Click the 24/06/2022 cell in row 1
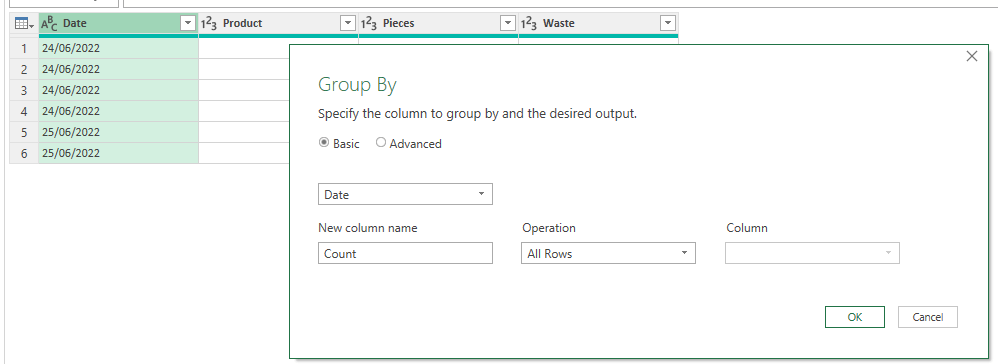Viewport: 998px width, 364px height. (118, 48)
